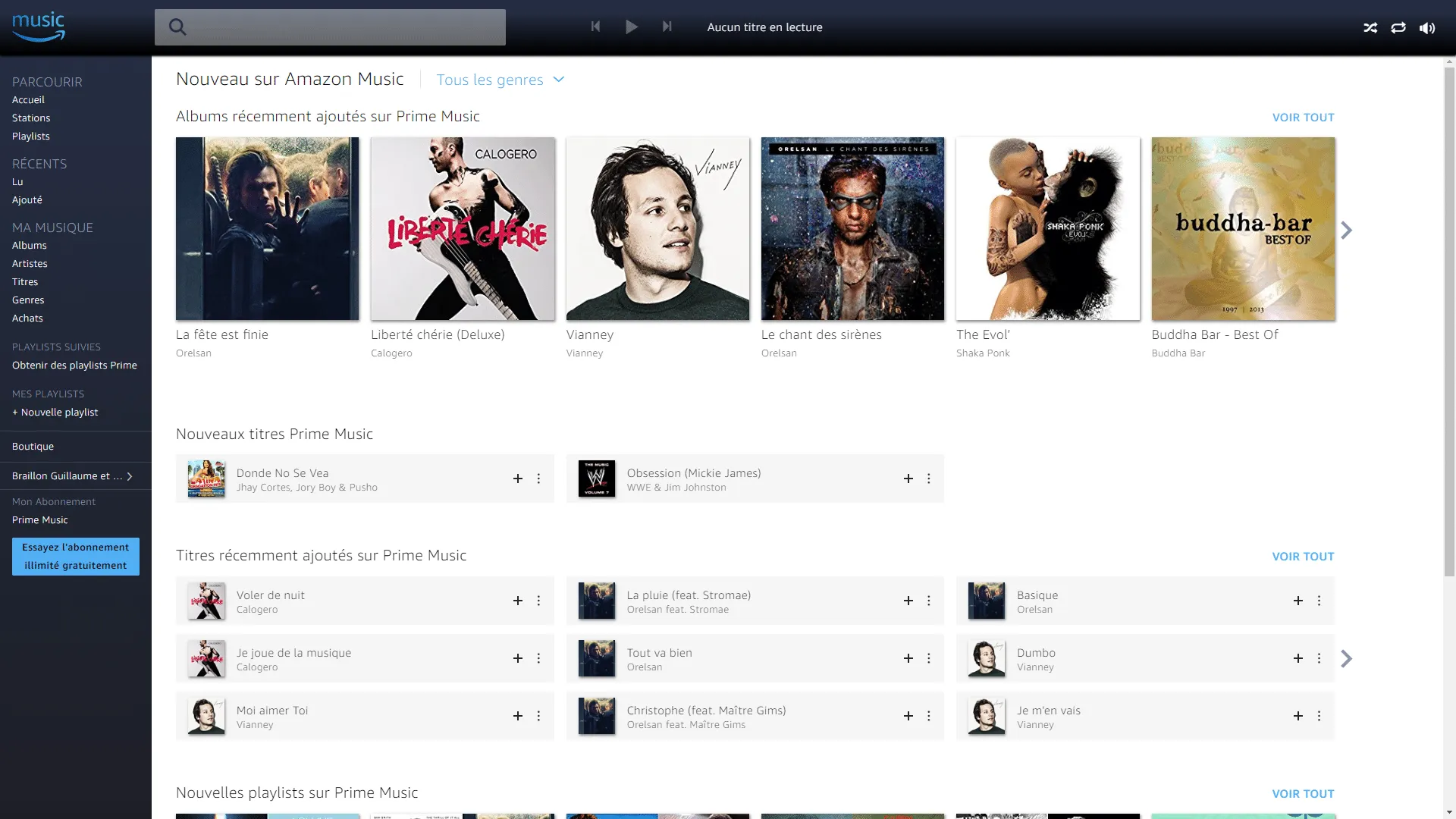This screenshot has height=819, width=1456.
Task: Open Achats in Ma Musique
Action: point(27,318)
